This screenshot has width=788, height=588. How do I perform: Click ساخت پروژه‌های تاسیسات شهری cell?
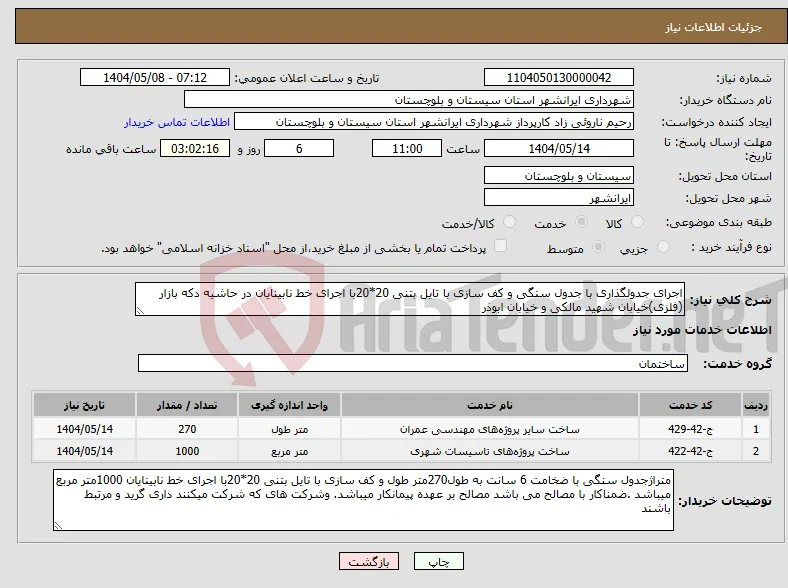(x=489, y=451)
